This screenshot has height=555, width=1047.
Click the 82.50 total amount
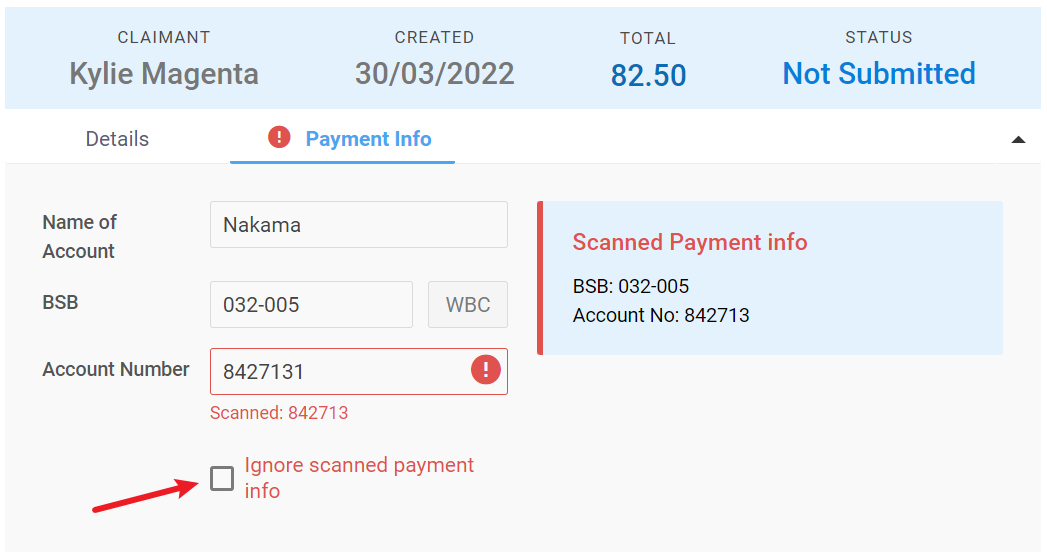click(648, 76)
